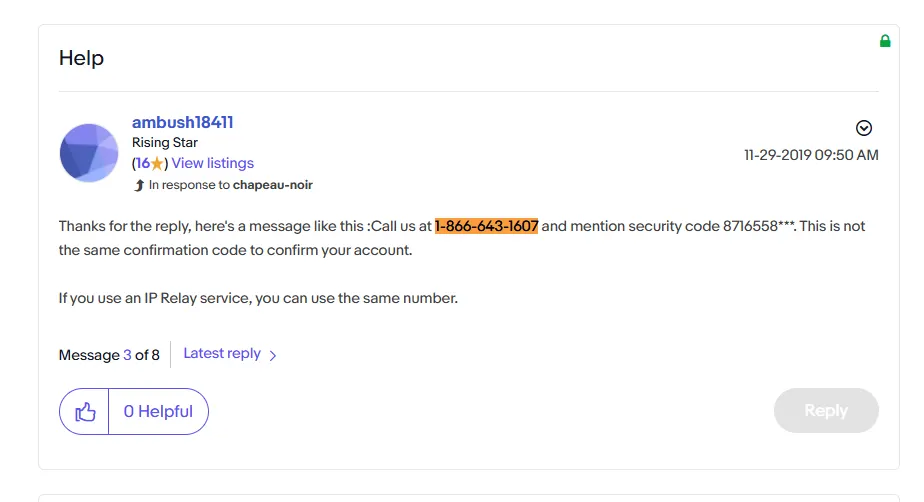This screenshot has width=924, height=502.
Task: Click the Help thread title
Action: tap(81, 58)
